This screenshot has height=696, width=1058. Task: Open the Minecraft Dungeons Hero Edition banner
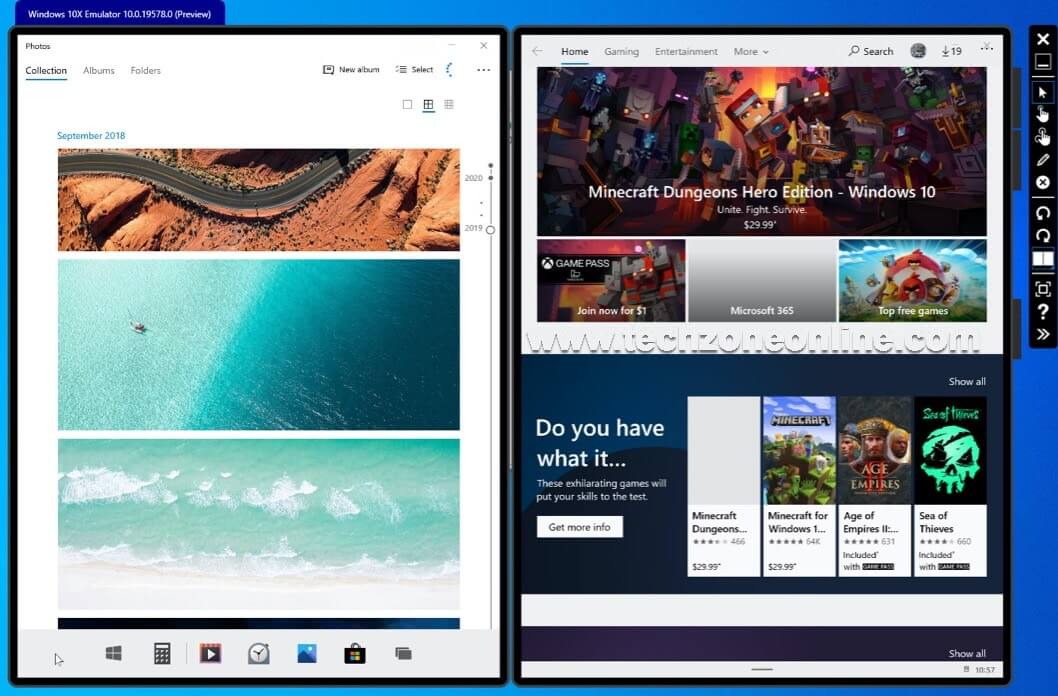[x=762, y=151]
